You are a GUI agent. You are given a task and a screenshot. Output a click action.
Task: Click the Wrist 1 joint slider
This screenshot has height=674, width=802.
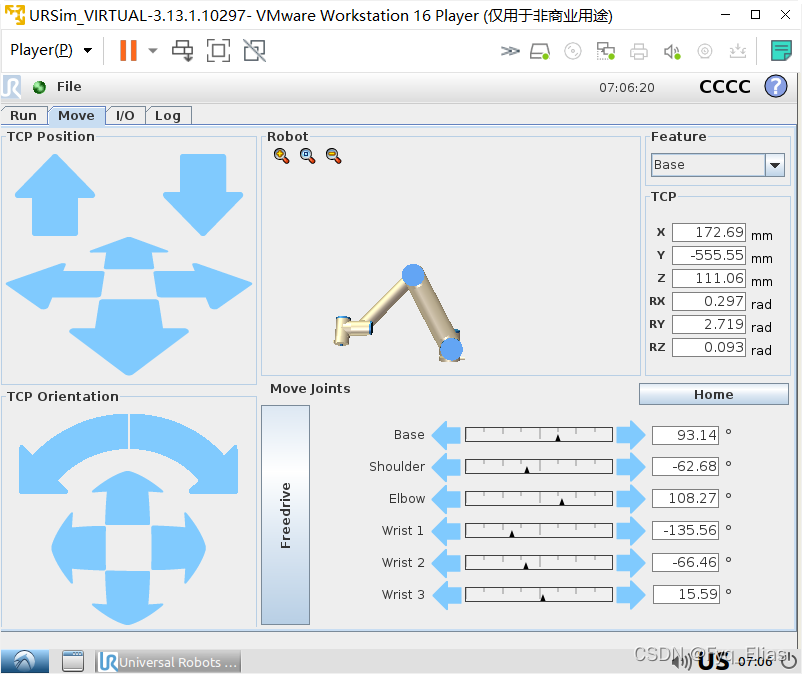coord(539,530)
